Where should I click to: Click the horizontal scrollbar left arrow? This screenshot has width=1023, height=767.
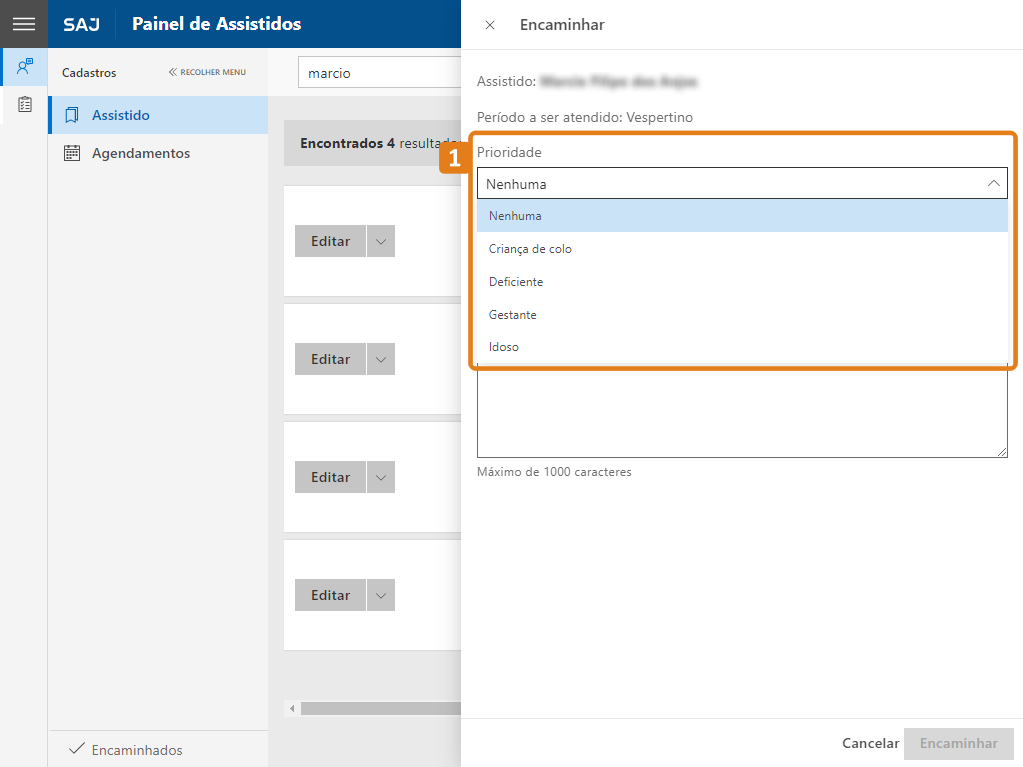[x=292, y=708]
